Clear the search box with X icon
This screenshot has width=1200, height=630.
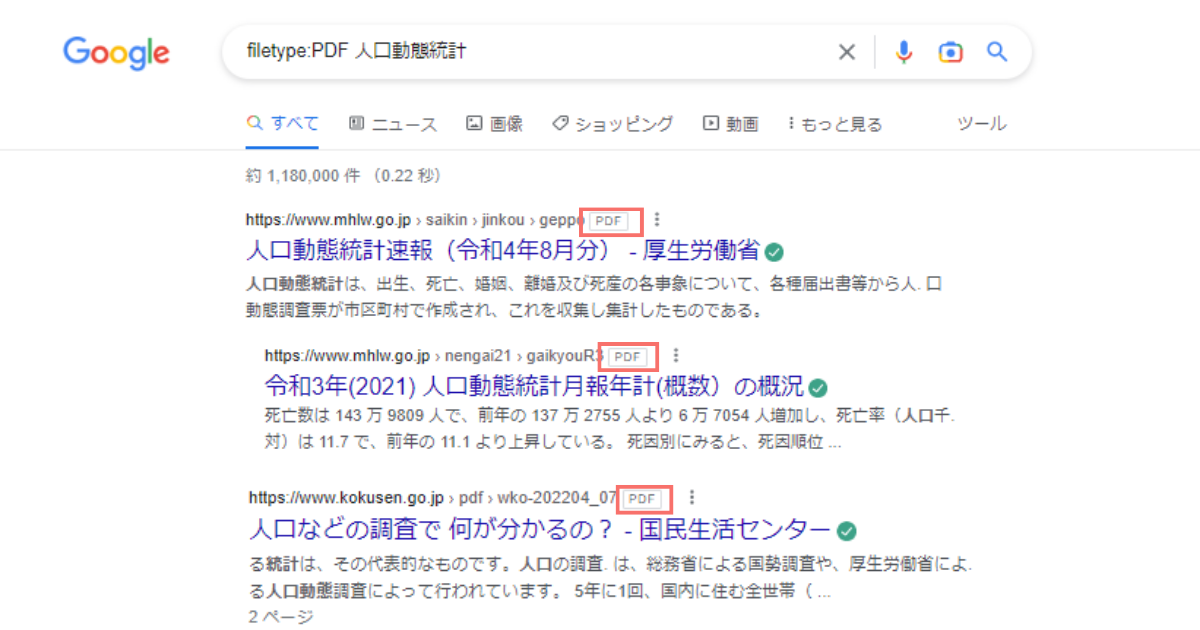pyautogui.click(x=847, y=52)
